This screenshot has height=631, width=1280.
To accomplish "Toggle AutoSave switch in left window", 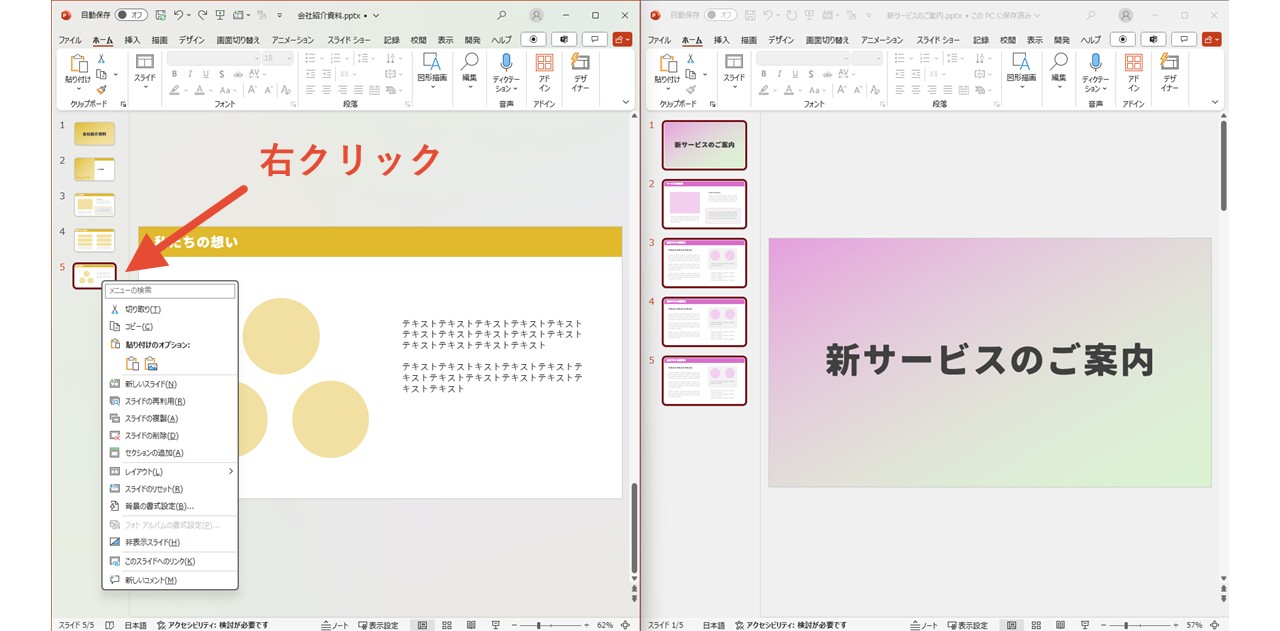I will [x=131, y=16].
